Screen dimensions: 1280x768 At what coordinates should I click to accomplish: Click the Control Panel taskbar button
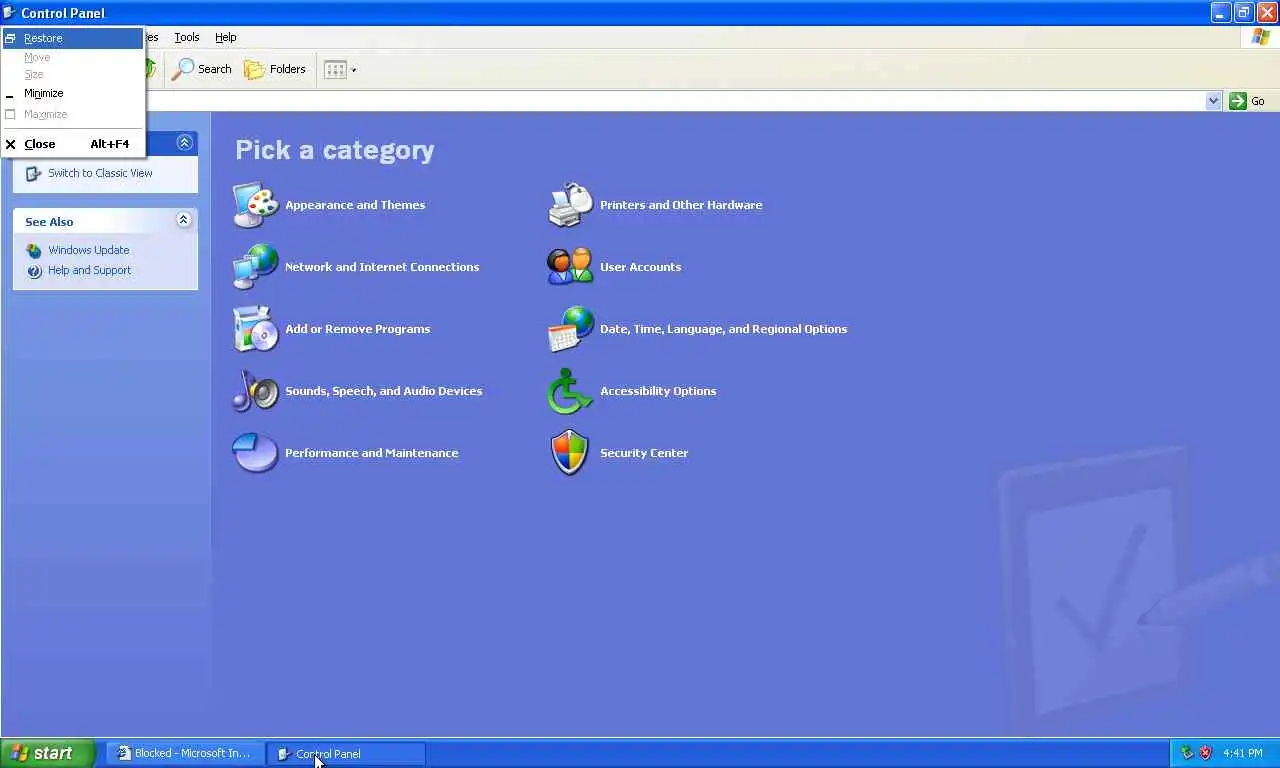[x=346, y=753]
